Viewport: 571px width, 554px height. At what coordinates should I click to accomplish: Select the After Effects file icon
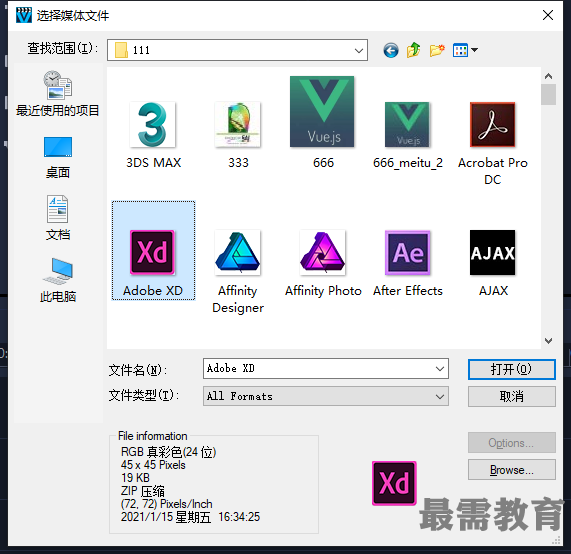tap(407, 252)
